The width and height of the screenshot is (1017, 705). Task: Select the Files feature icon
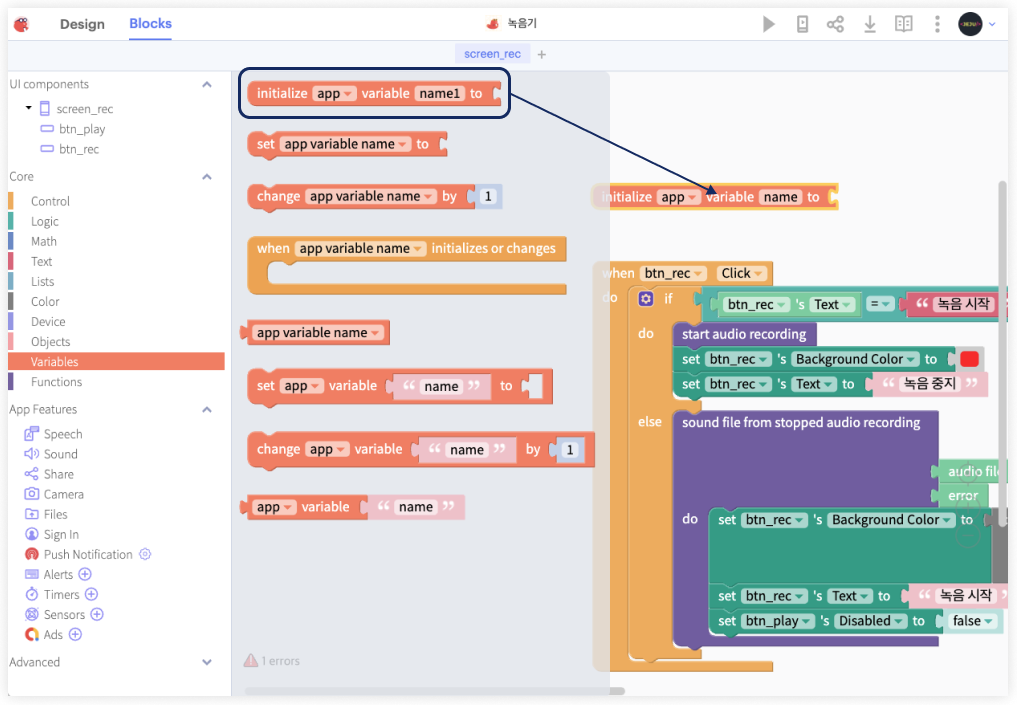[x=31, y=514]
